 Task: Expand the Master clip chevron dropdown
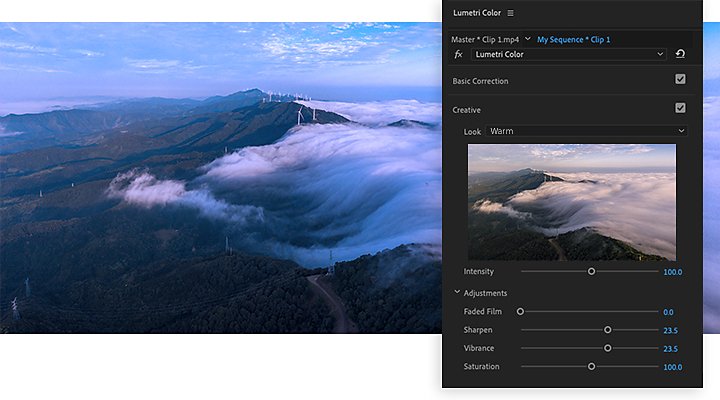528,39
